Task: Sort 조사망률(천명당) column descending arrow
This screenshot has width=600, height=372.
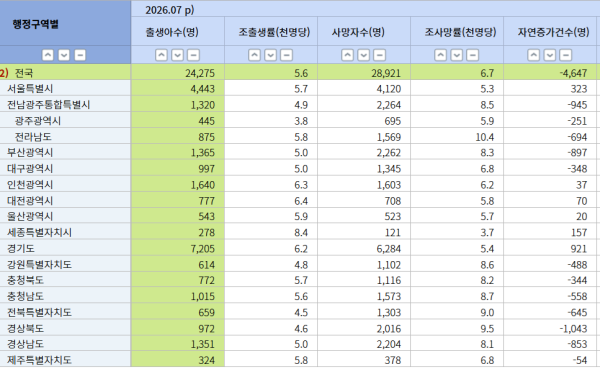Action: [457, 55]
